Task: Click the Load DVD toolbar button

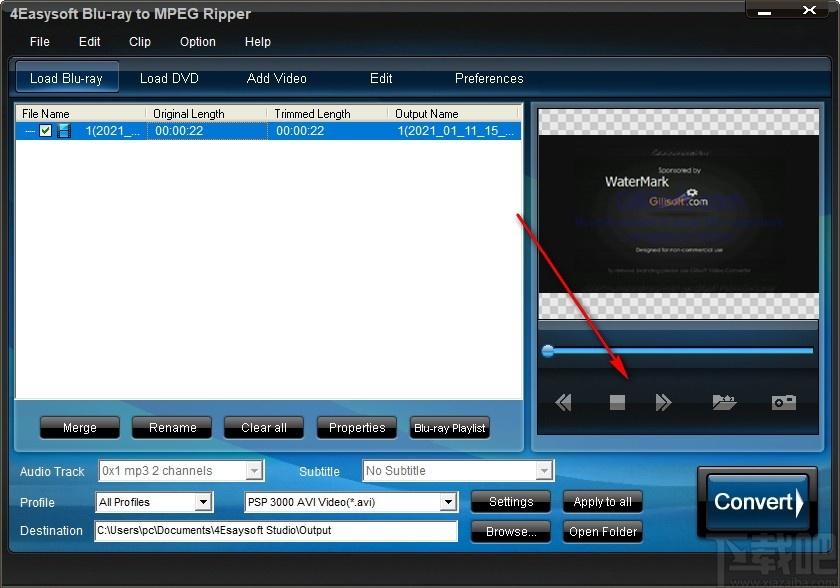Action: (x=169, y=78)
